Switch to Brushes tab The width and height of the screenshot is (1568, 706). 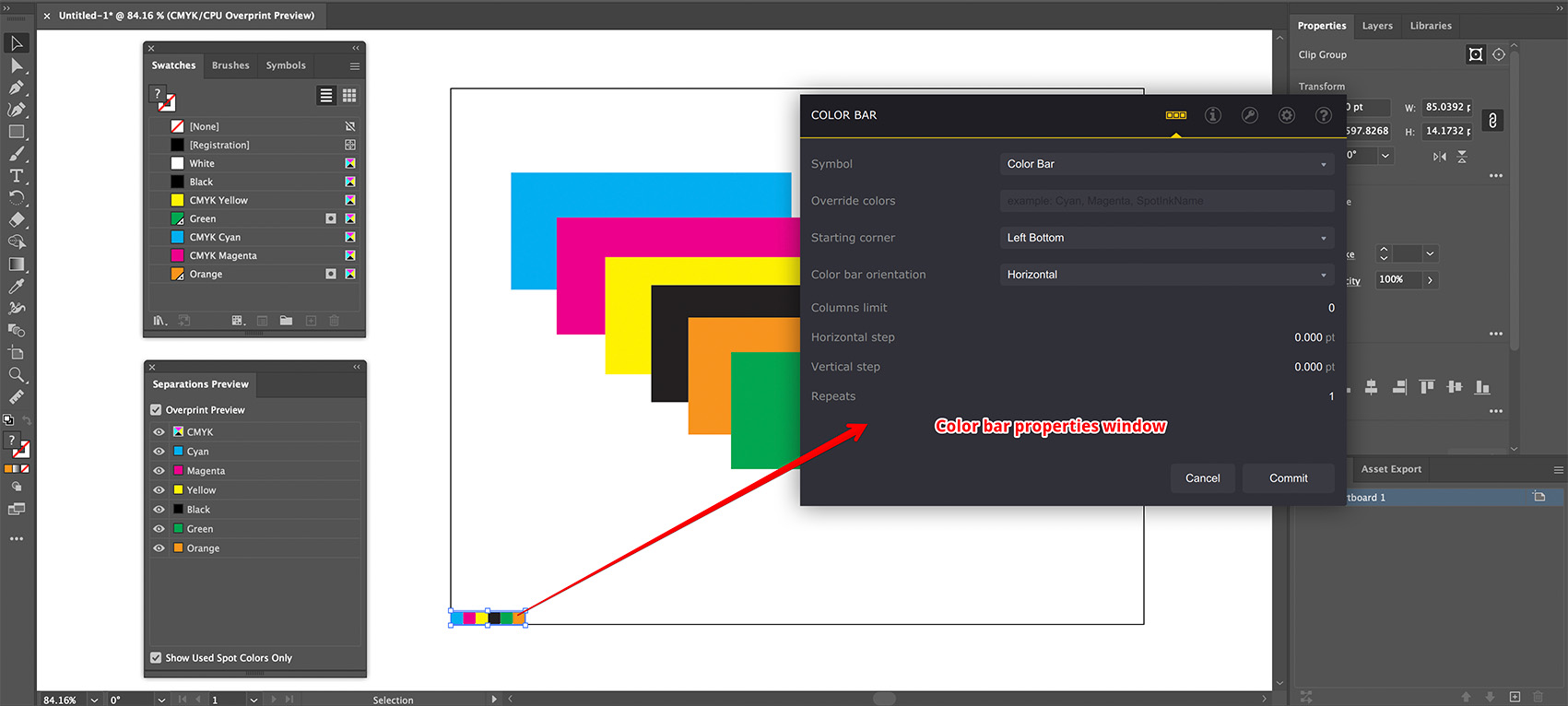[230, 65]
